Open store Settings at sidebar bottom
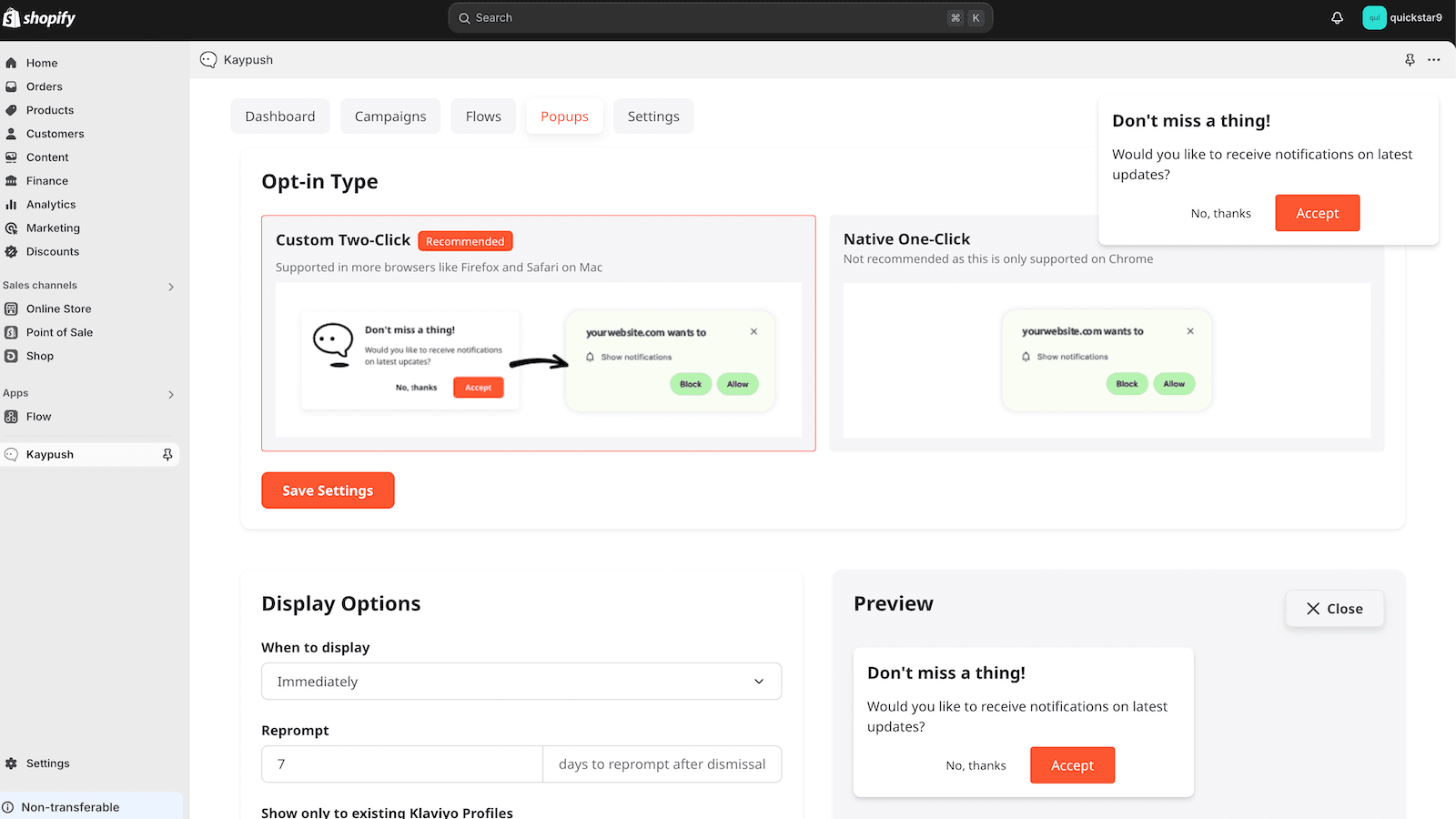The width and height of the screenshot is (1456, 819). [x=47, y=763]
